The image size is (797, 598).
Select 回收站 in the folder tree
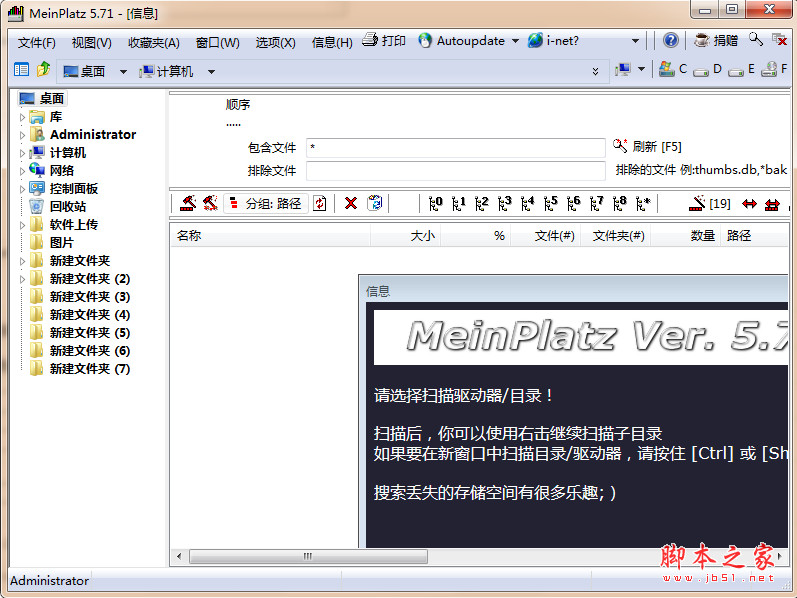click(x=68, y=206)
